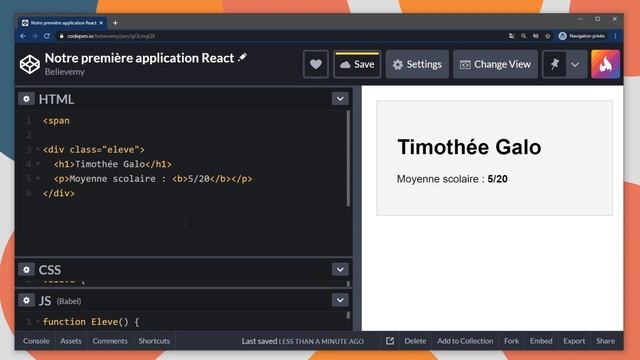640x360 pixels.
Task: Open the Comments panel
Action: 110,341
